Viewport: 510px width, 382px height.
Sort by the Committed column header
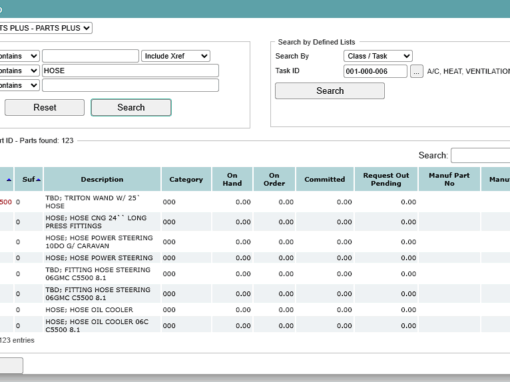[325, 179]
